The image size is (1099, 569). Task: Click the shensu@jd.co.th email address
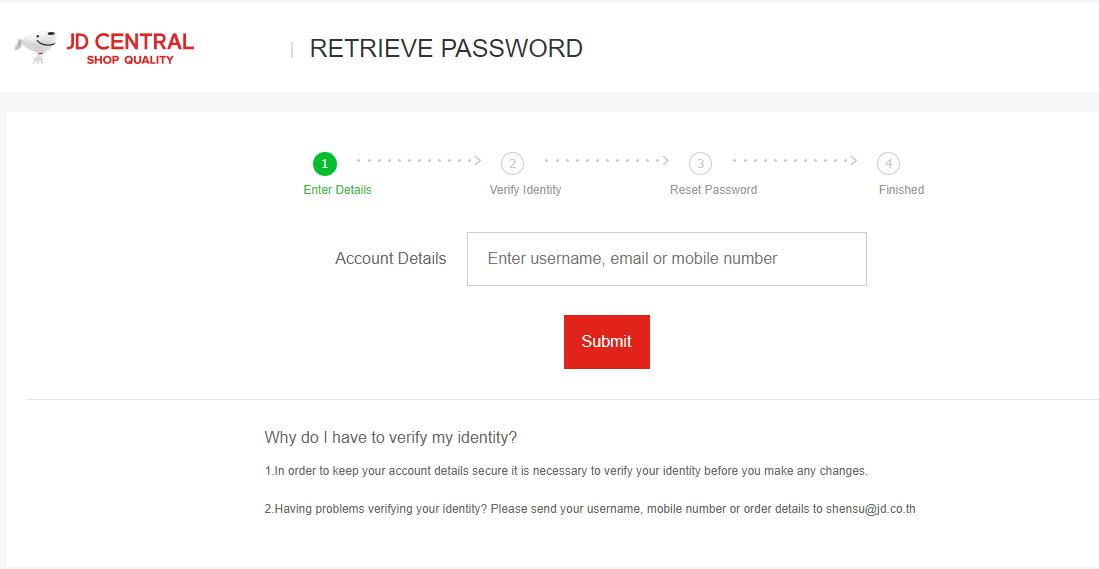(x=871, y=509)
